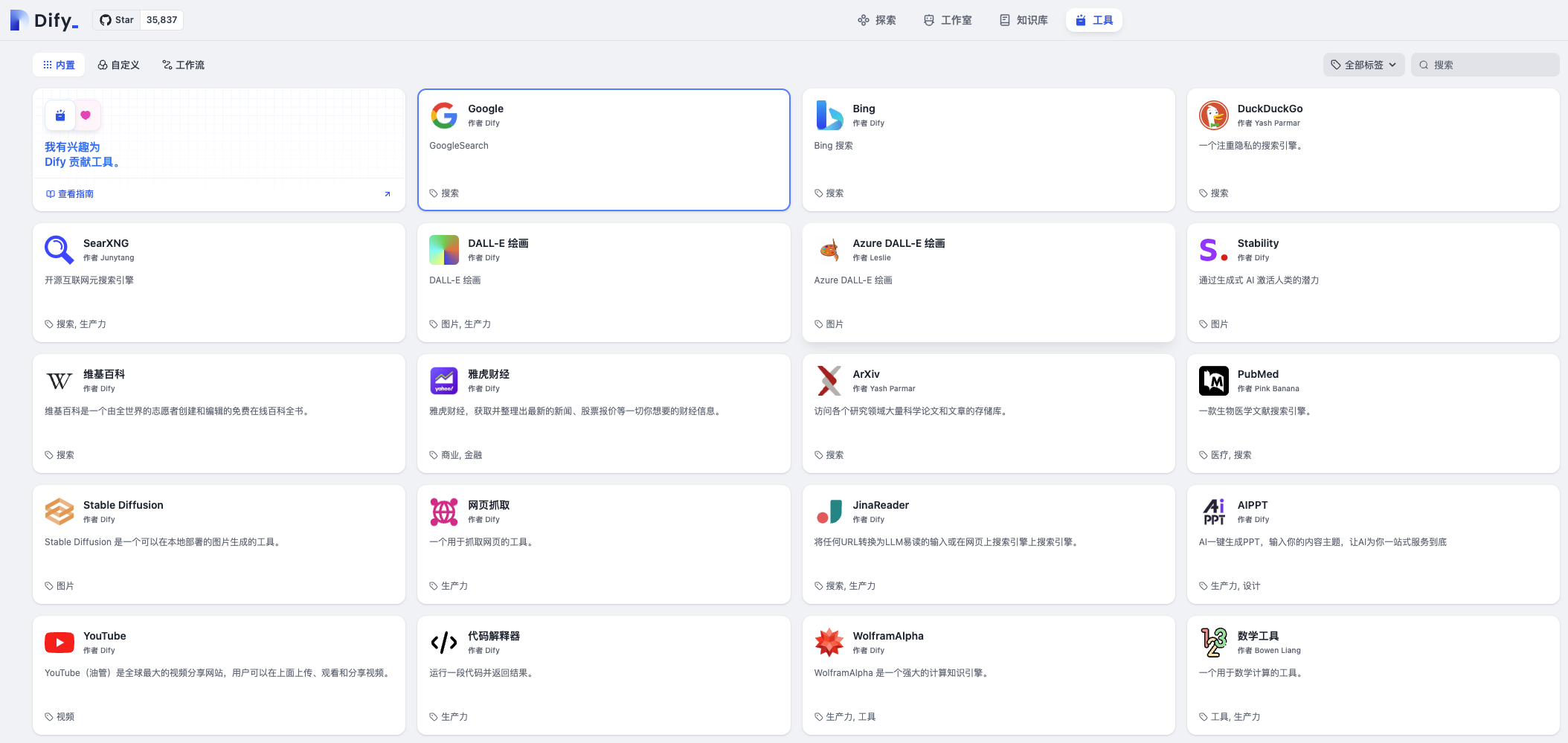Click the pink heart icon

click(86, 115)
